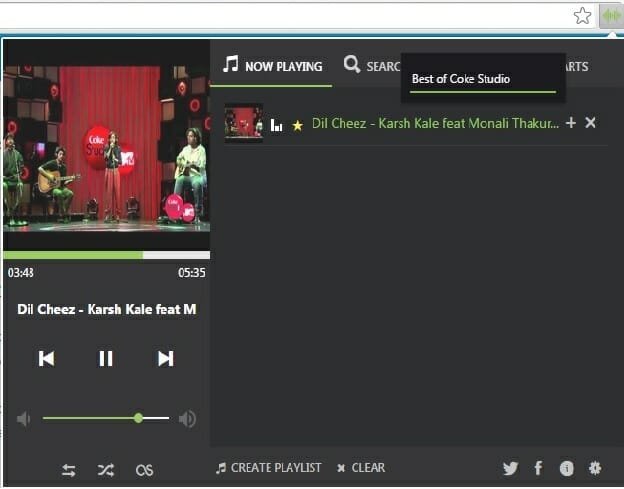Open the Search tab
624x489 pixels.
[x=372, y=66]
